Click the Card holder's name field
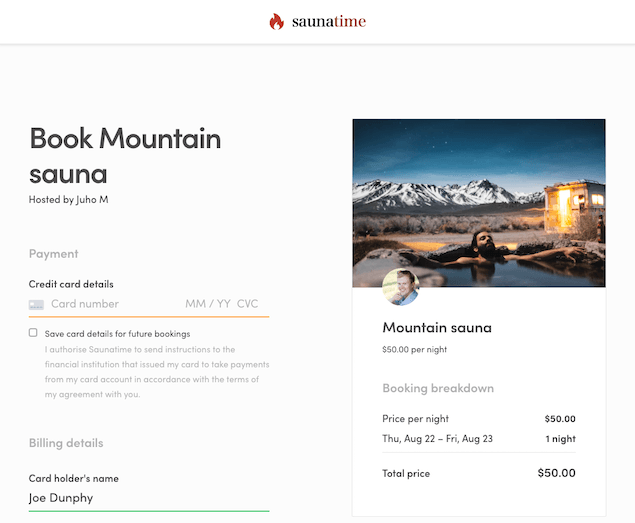 [148, 498]
